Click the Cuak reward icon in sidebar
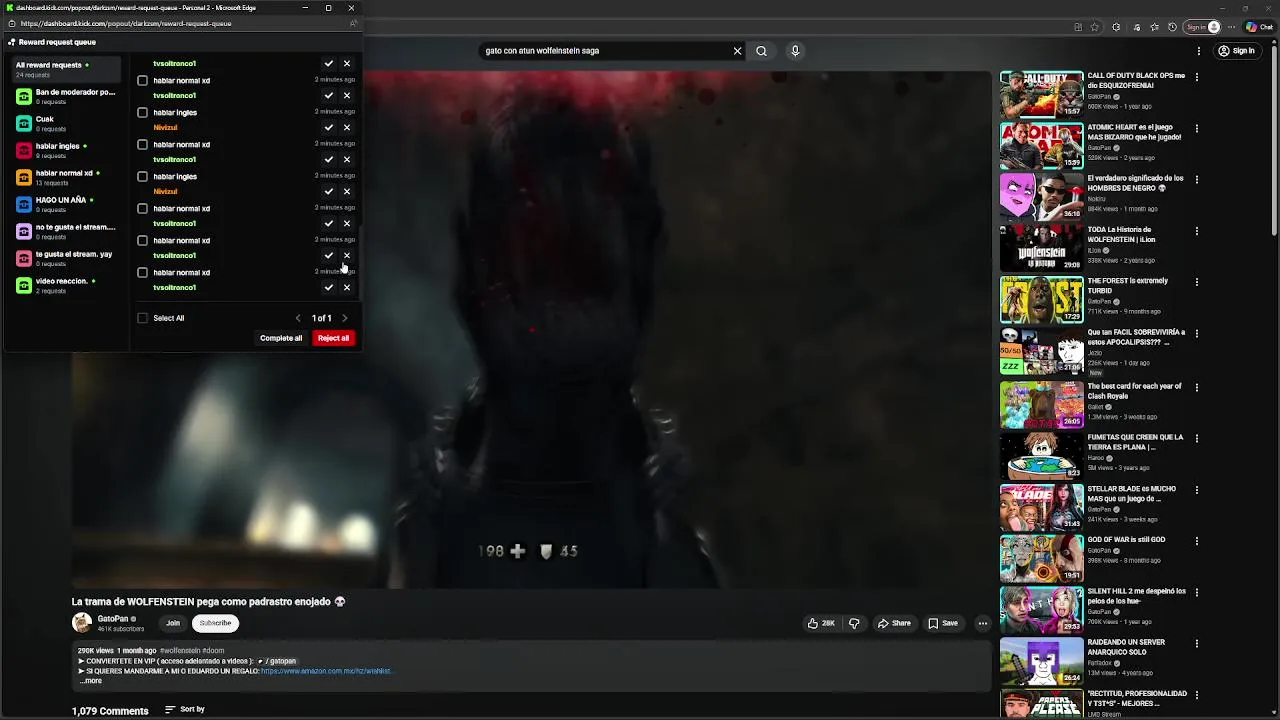This screenshot has height=720, width=1280. (24, 123)
